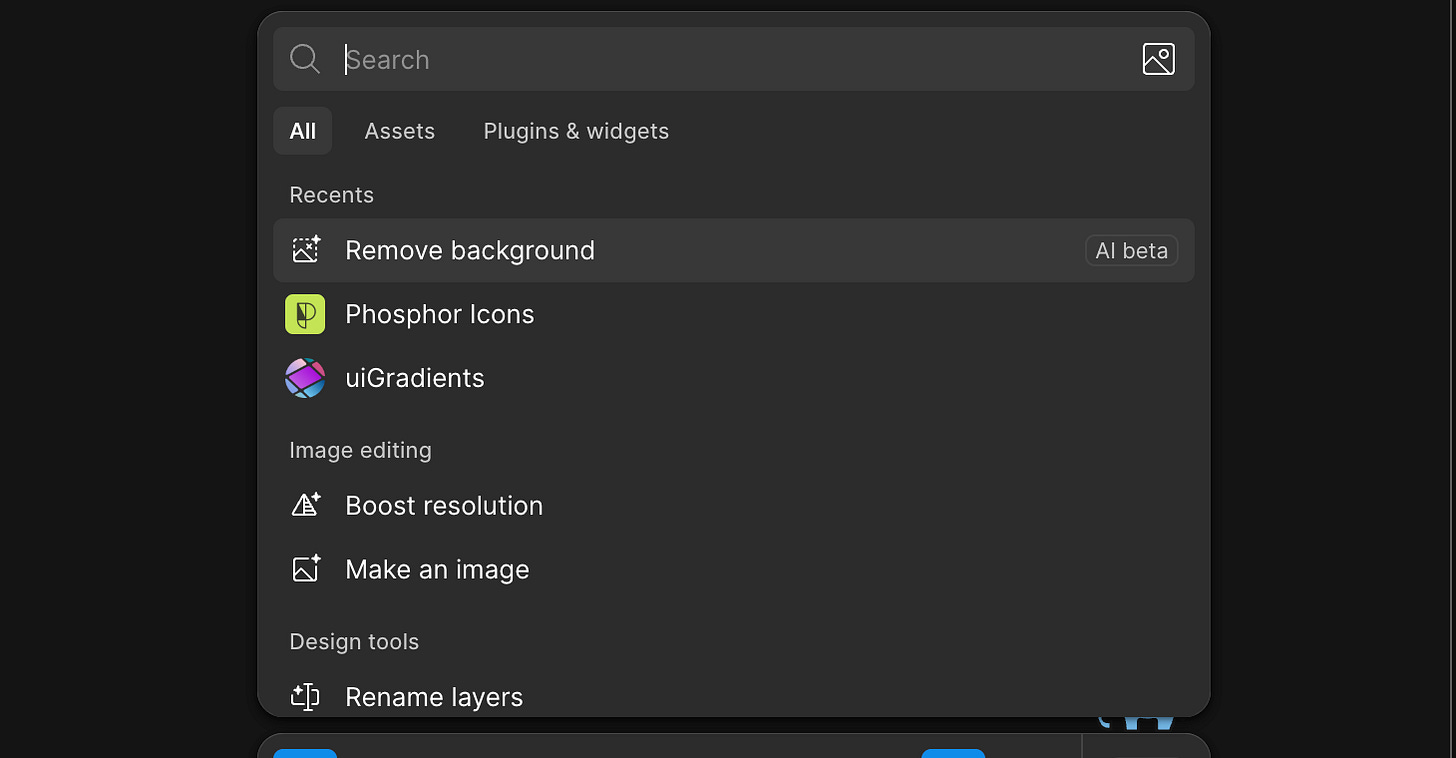Click the Rename layers icon
This screenshot has width=1456, height=758.
305,697
